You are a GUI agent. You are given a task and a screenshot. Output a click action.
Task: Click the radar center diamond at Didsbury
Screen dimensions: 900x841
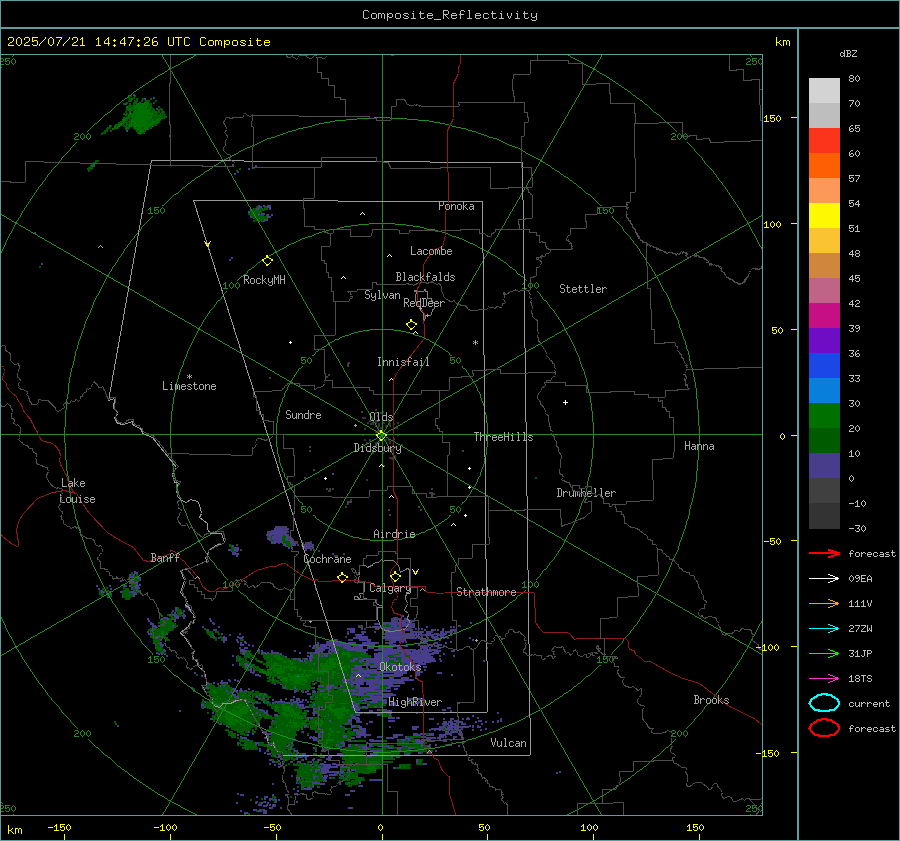[382, 436]
